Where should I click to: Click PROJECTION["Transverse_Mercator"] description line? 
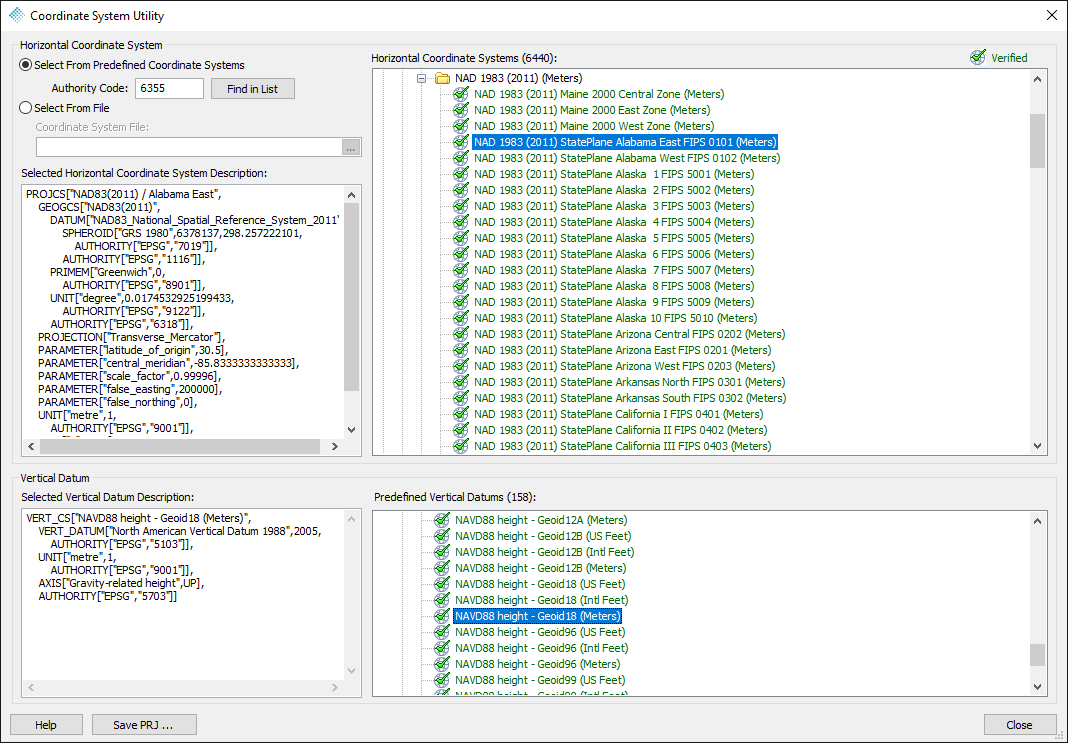[131, 337]
